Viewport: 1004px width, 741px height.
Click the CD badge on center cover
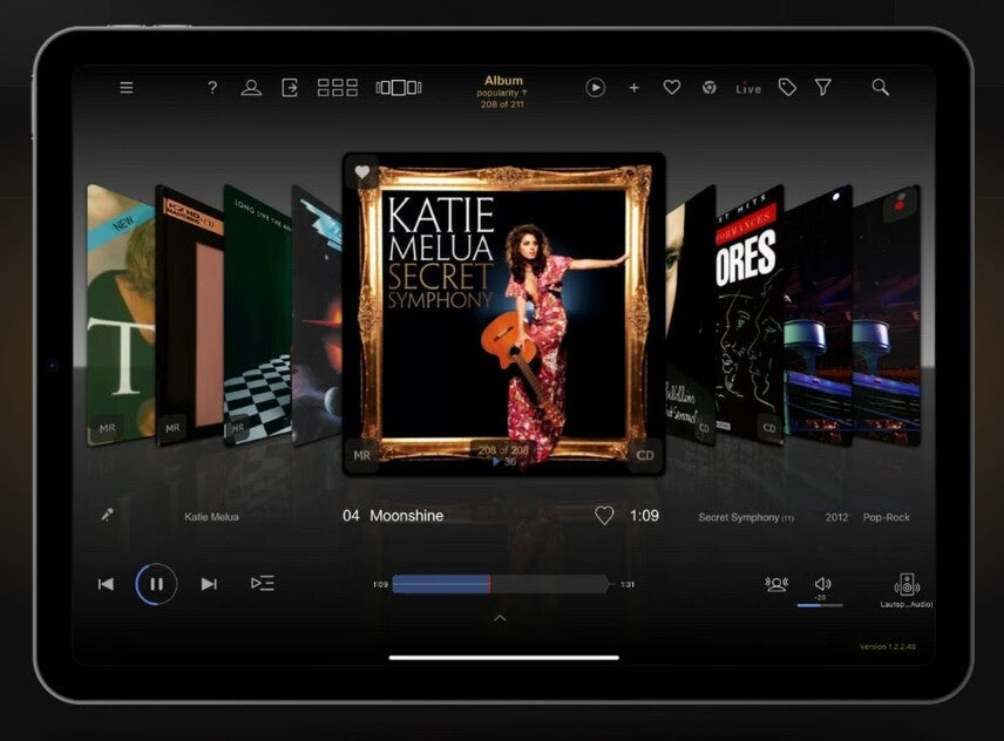[x=645, y=455]
